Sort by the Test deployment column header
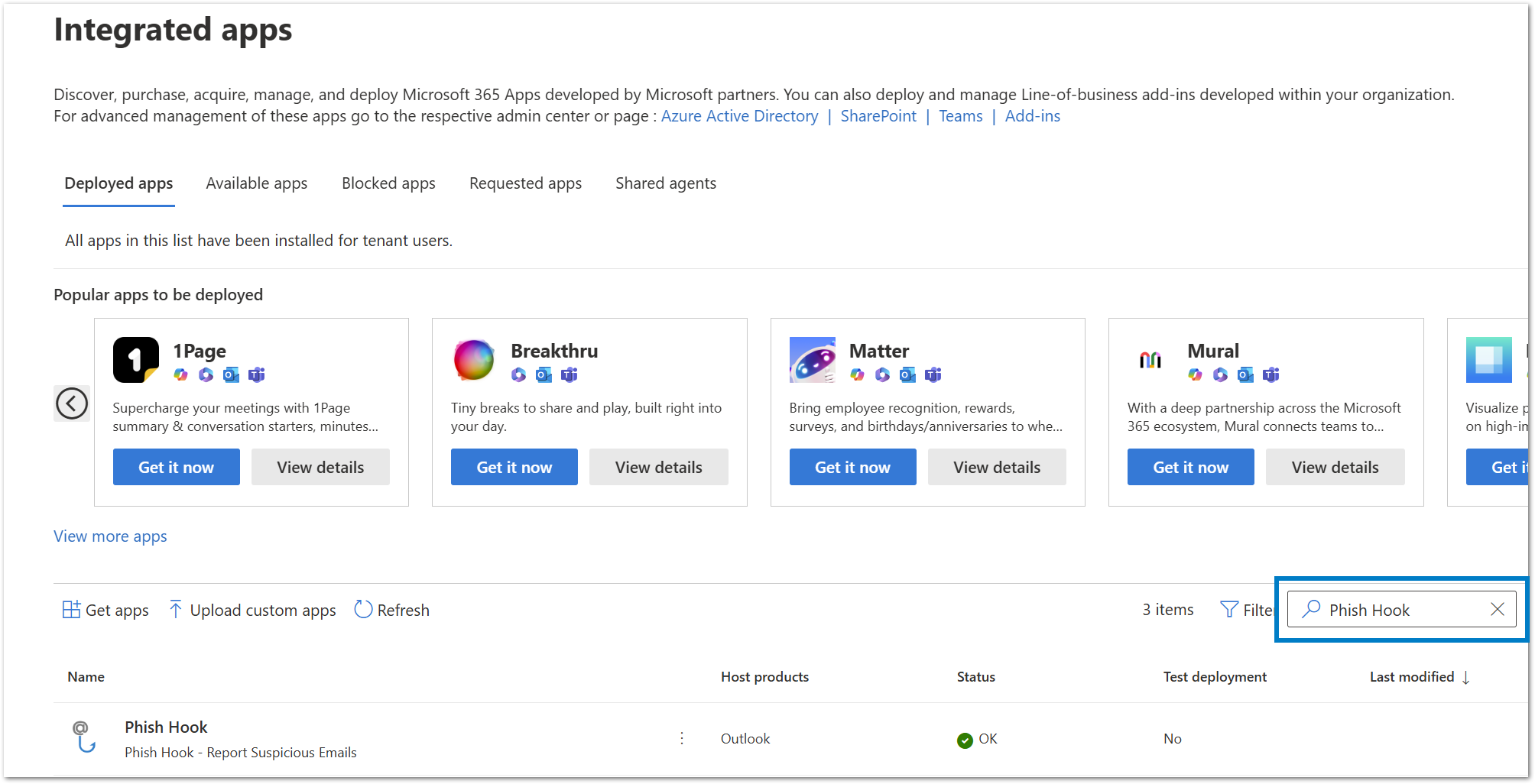Screen dimensions: 1535x784 [x=1215, y=677]
